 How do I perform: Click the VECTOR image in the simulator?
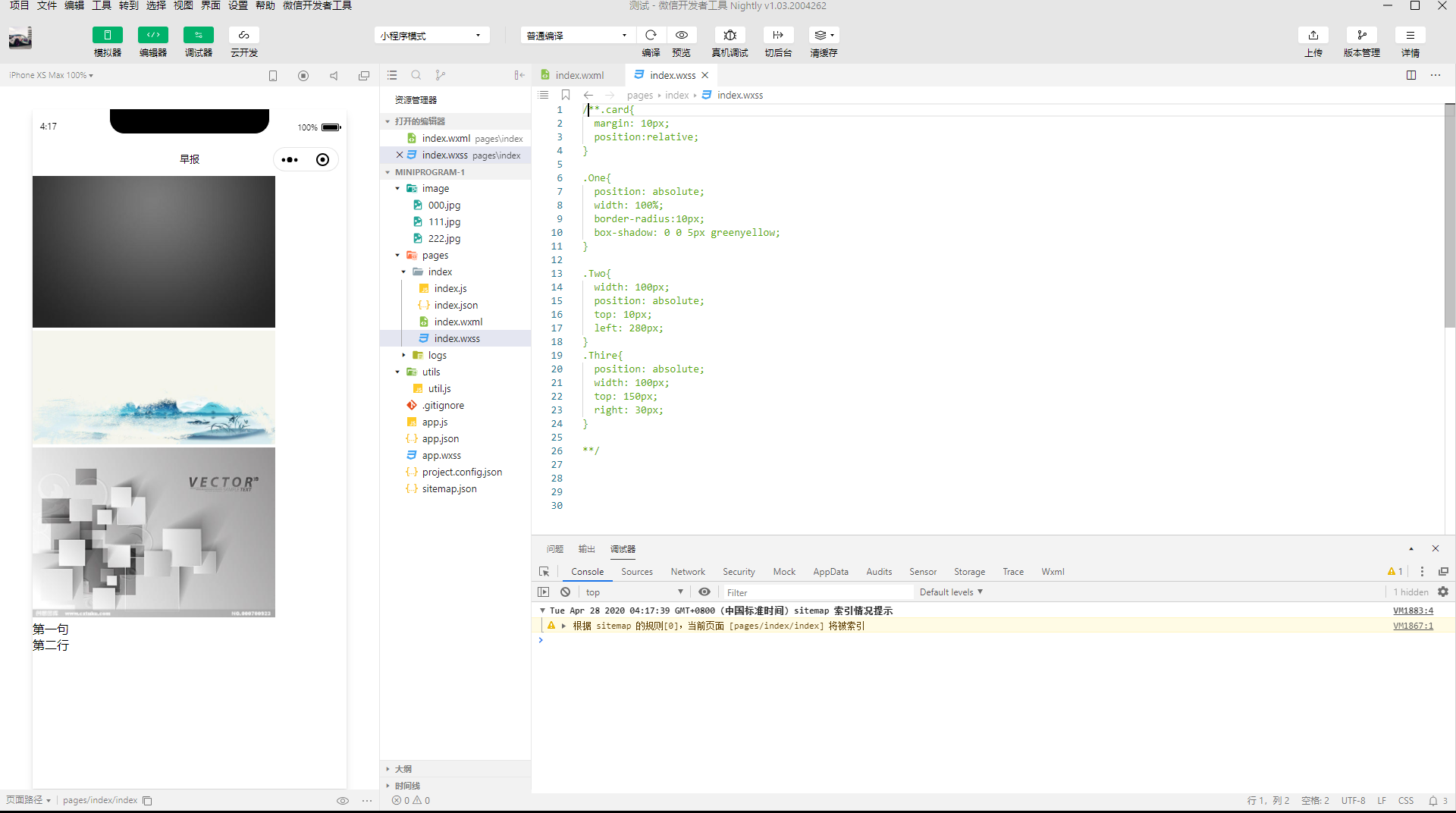click(154, 532)
